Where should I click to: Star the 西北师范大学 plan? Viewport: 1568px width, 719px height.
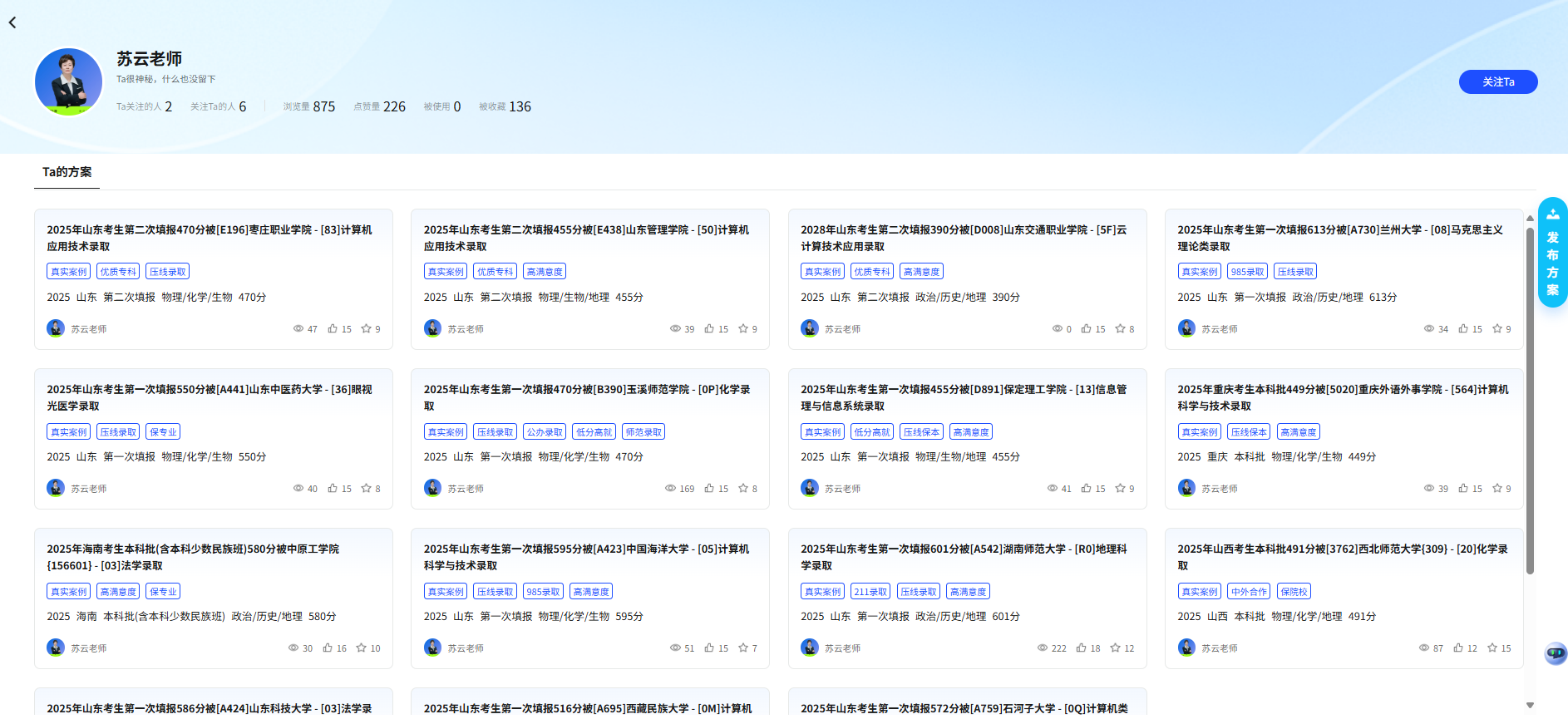1492,648
